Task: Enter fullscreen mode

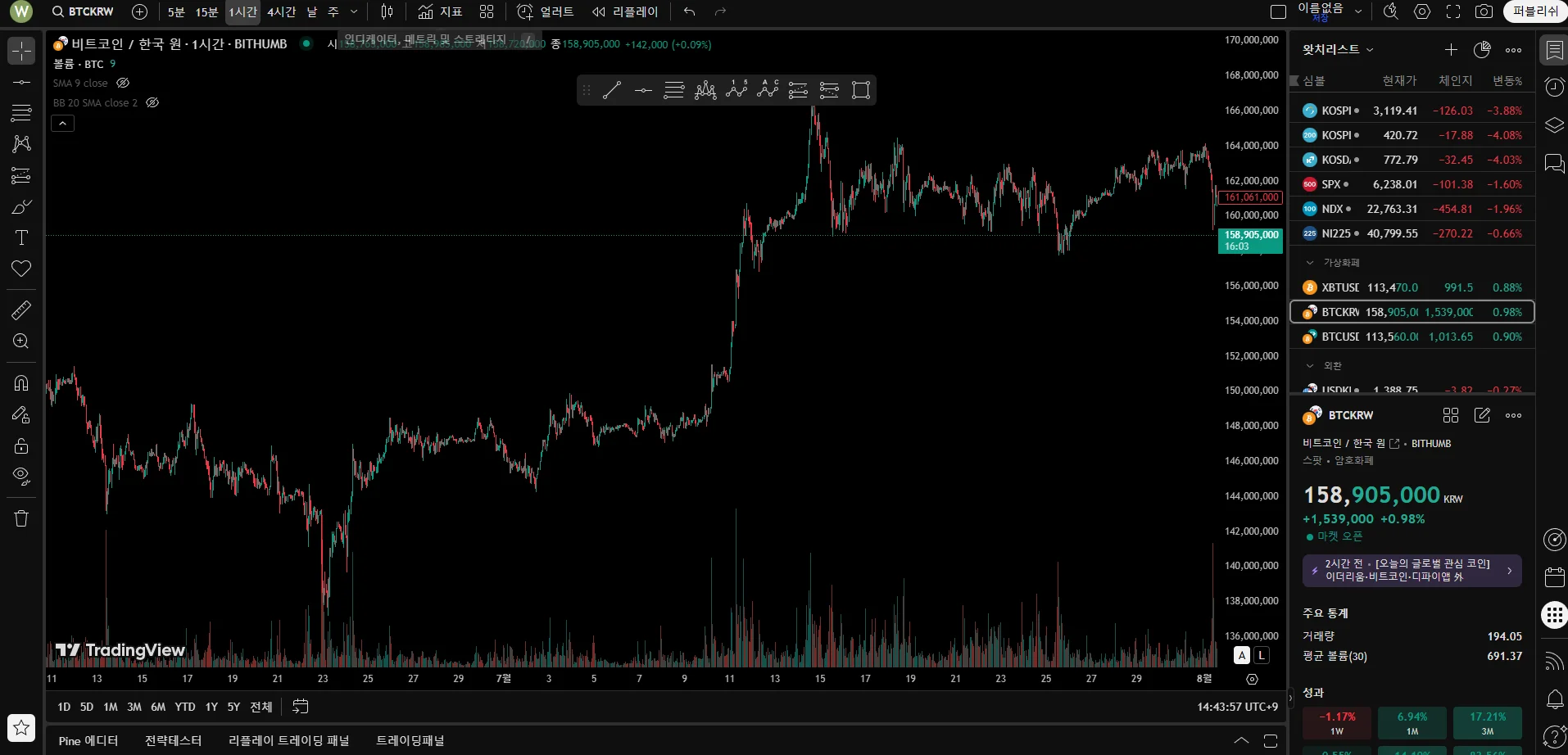Action: 1453,11
